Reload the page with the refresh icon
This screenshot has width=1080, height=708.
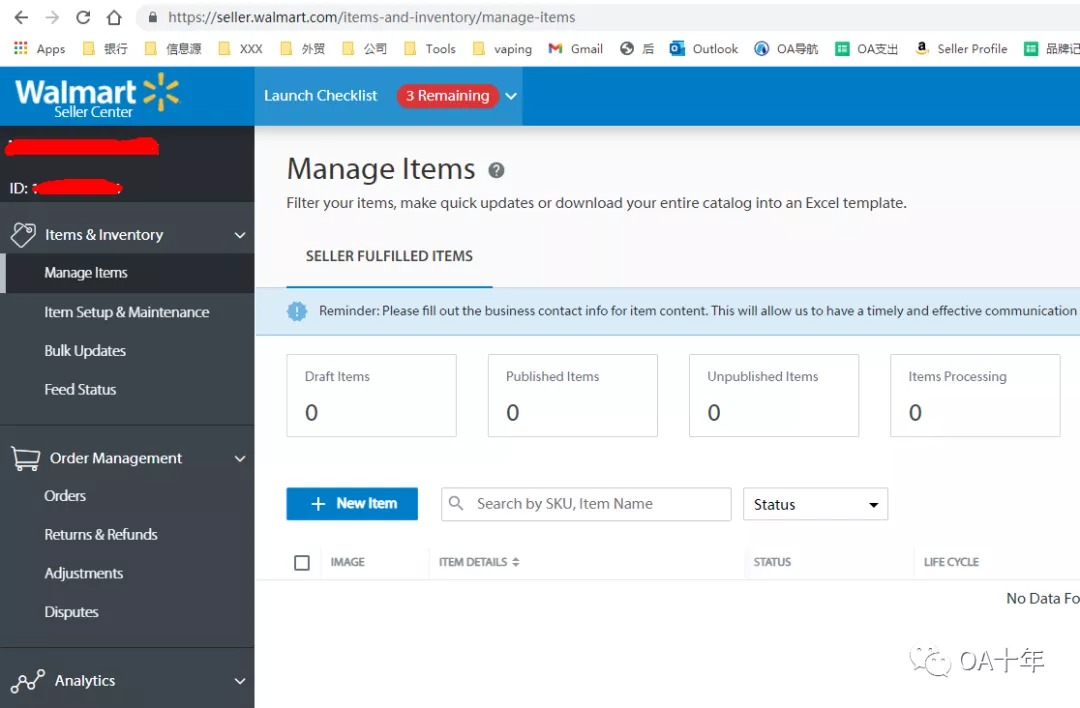pos(83,17)
